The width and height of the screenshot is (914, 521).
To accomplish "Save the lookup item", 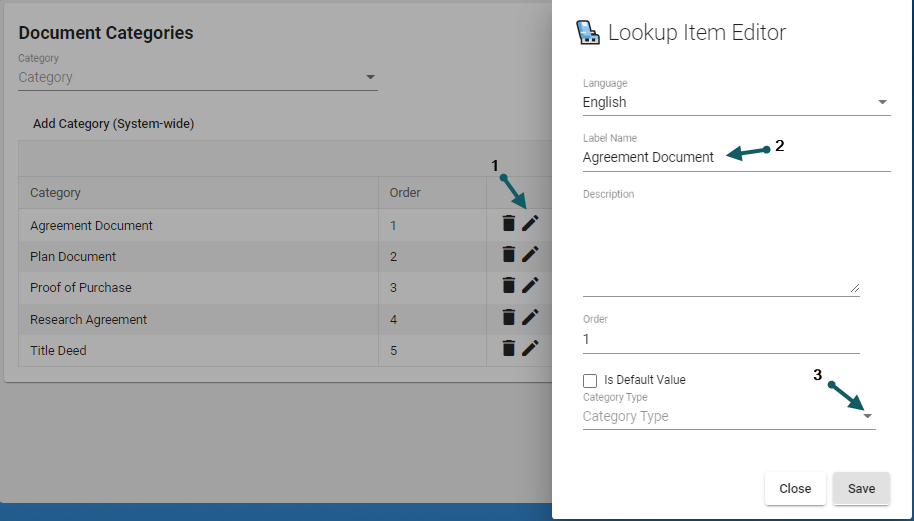I will tap(861, 489).
